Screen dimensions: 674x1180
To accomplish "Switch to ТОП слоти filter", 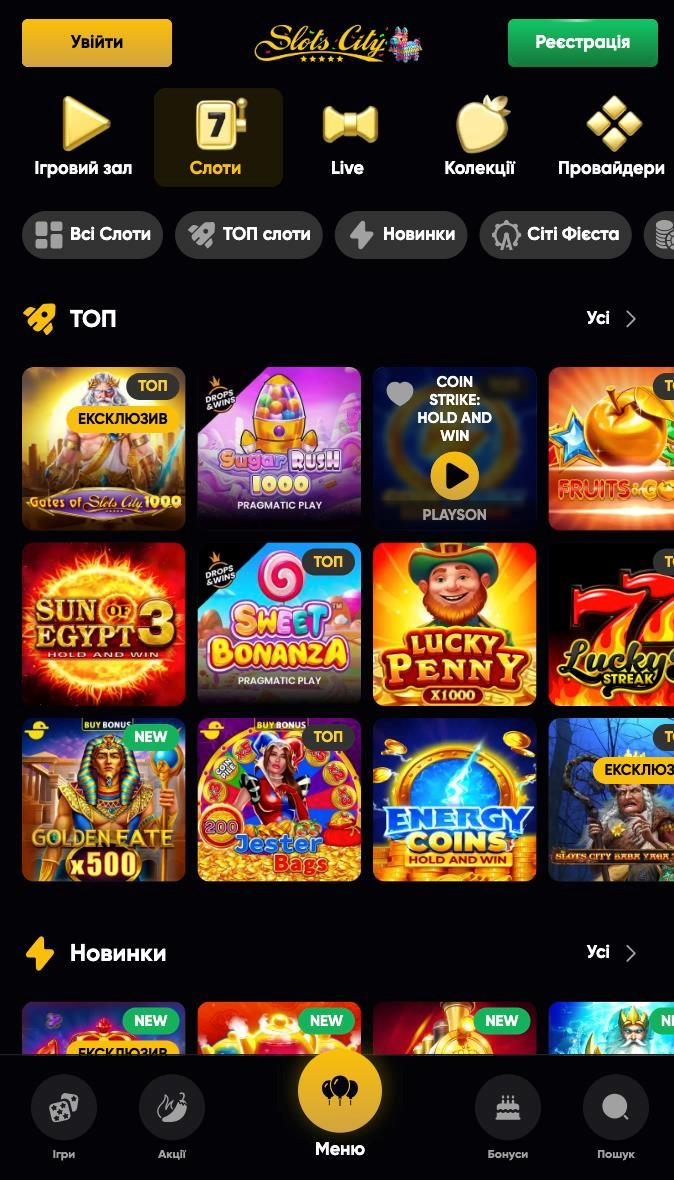I will tap(249, 235).
